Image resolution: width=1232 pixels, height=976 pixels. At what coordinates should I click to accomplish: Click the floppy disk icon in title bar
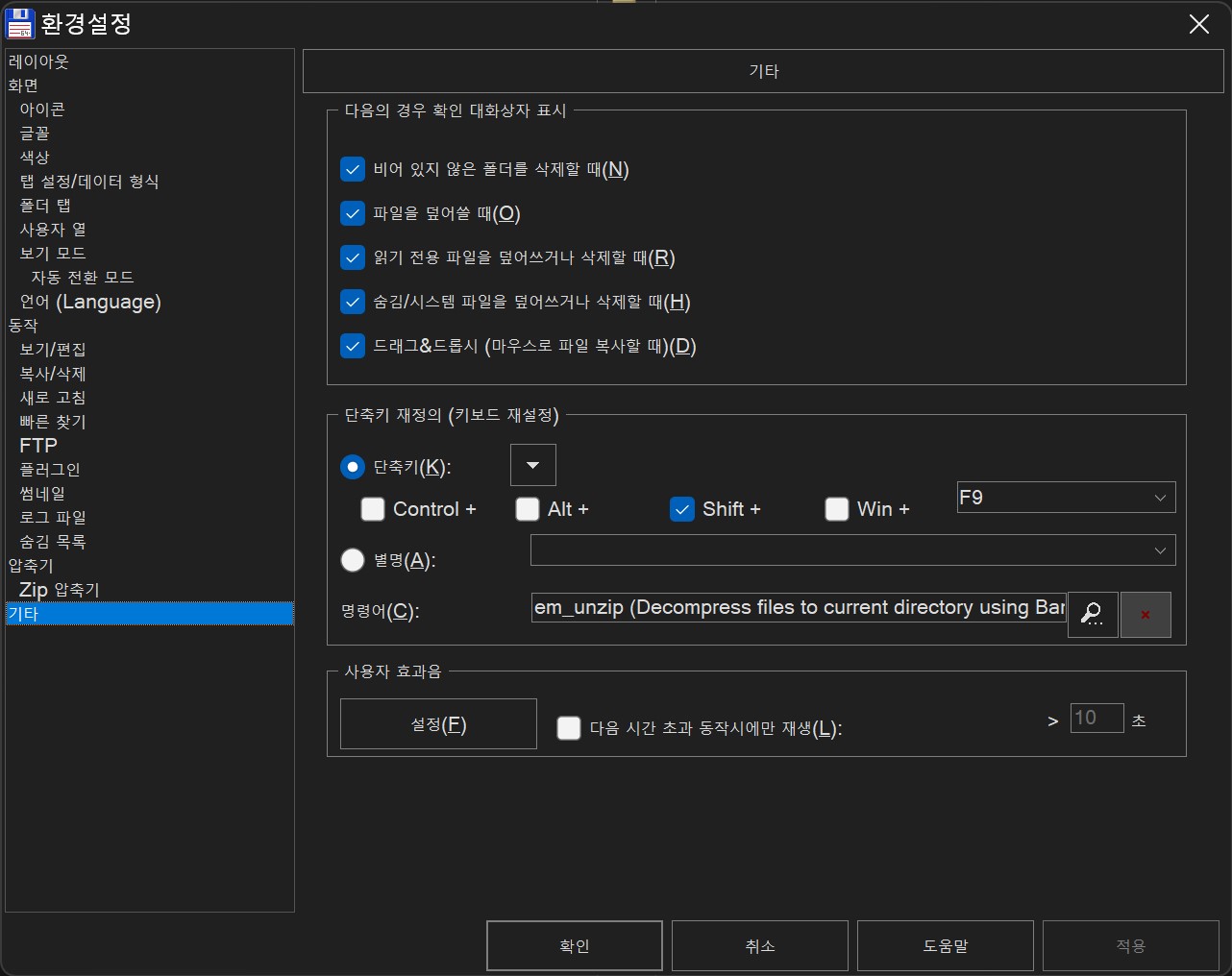pos(19,24)
